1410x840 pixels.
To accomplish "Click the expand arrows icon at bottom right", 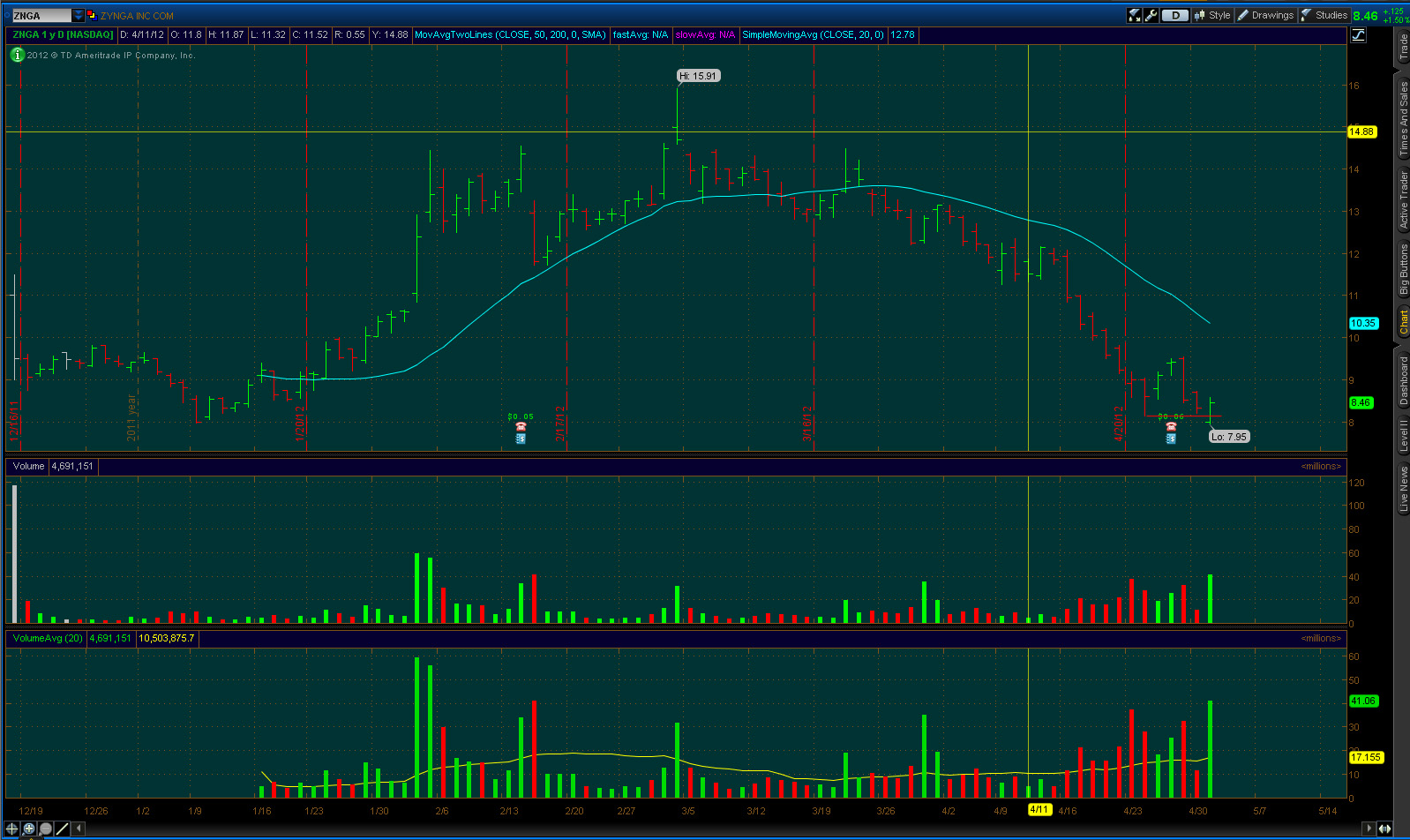I will click(x=1385, y=829).
